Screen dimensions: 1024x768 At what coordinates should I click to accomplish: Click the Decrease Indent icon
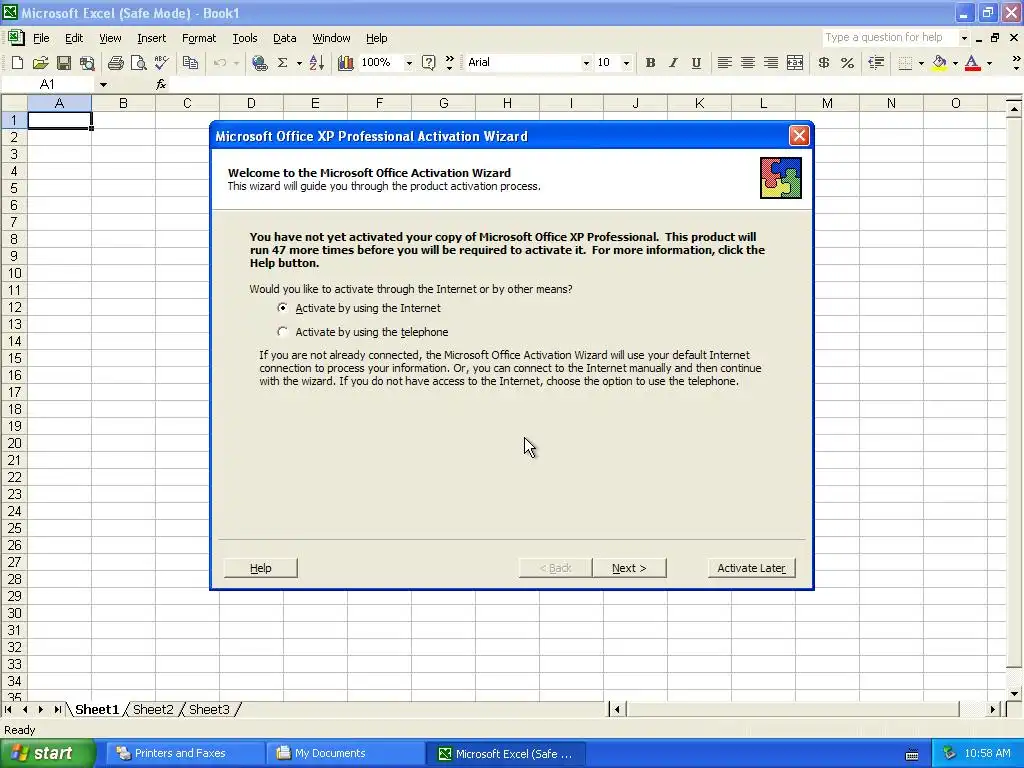(876, 63)
